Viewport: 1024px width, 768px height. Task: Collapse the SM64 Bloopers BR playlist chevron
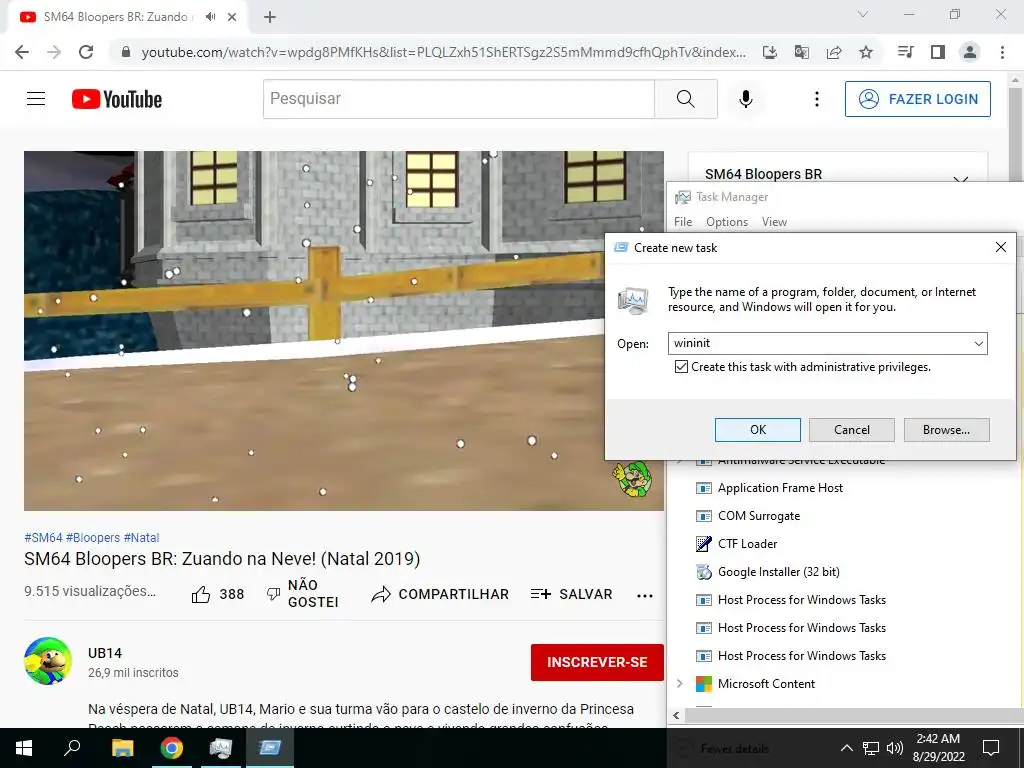click(961, 178)
